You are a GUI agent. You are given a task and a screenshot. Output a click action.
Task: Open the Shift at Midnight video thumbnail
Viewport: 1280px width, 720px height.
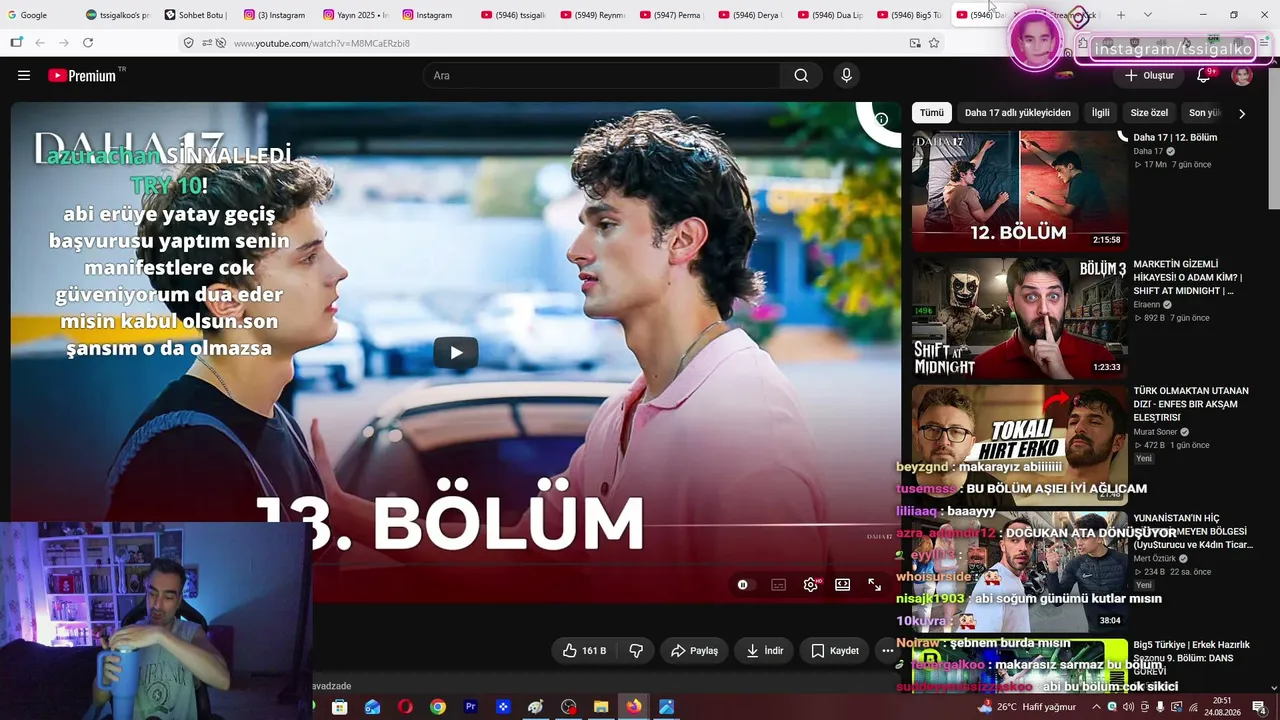(x=1019, y=318)
